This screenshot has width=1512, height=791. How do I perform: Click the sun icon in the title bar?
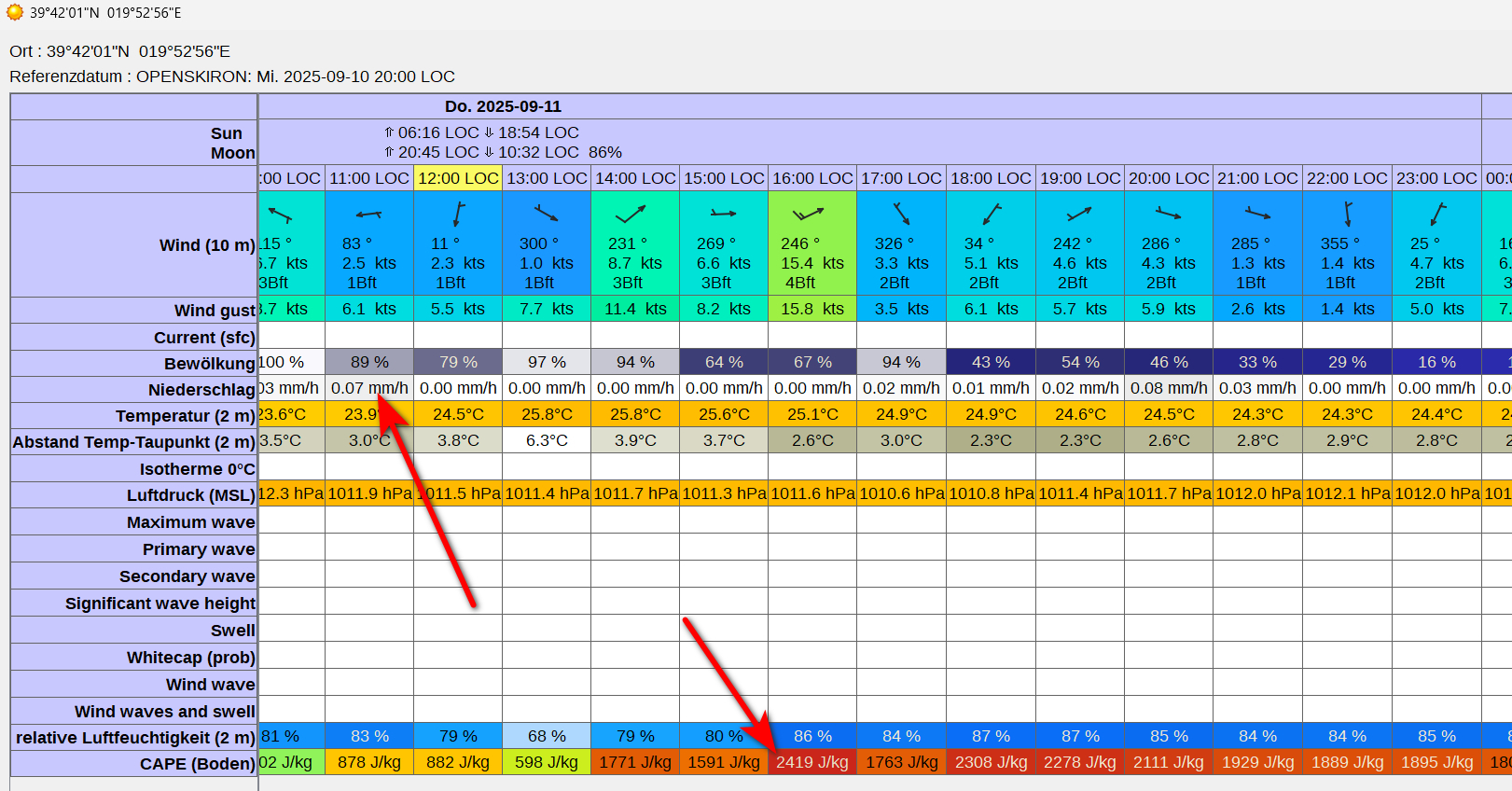pos(15,12)
